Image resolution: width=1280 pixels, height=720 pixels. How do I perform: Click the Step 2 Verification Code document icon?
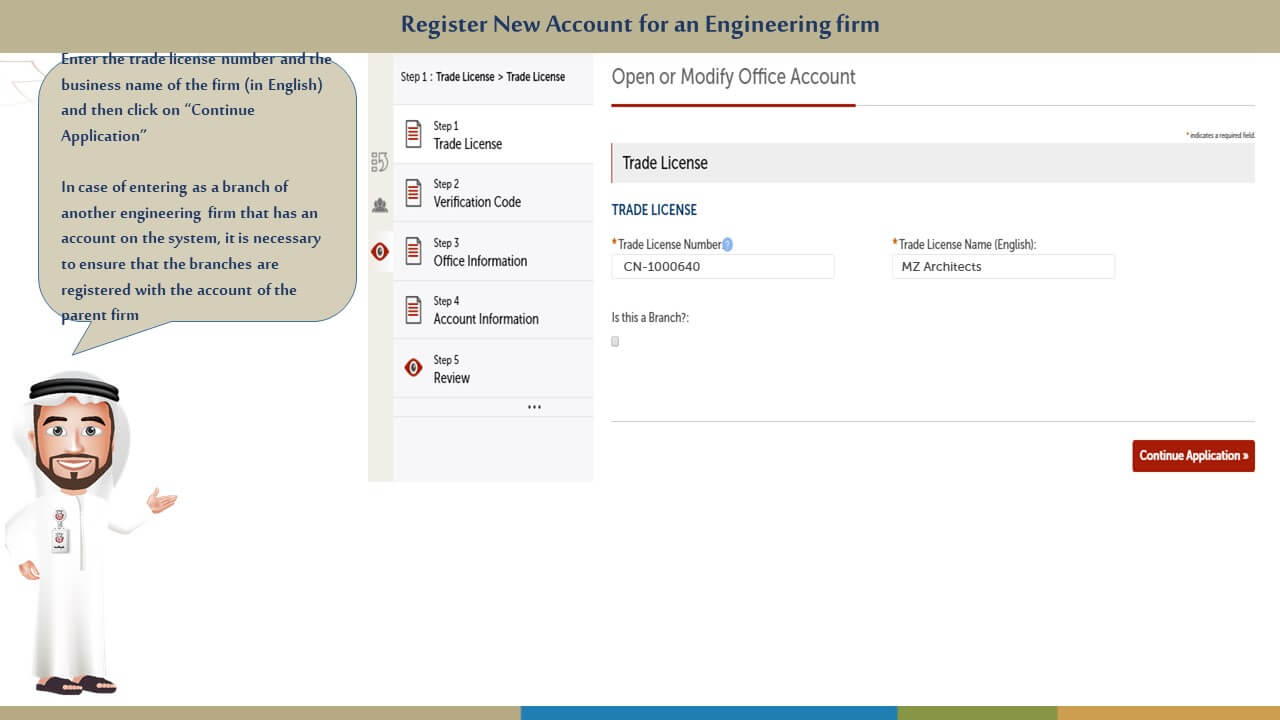[413, 193]
